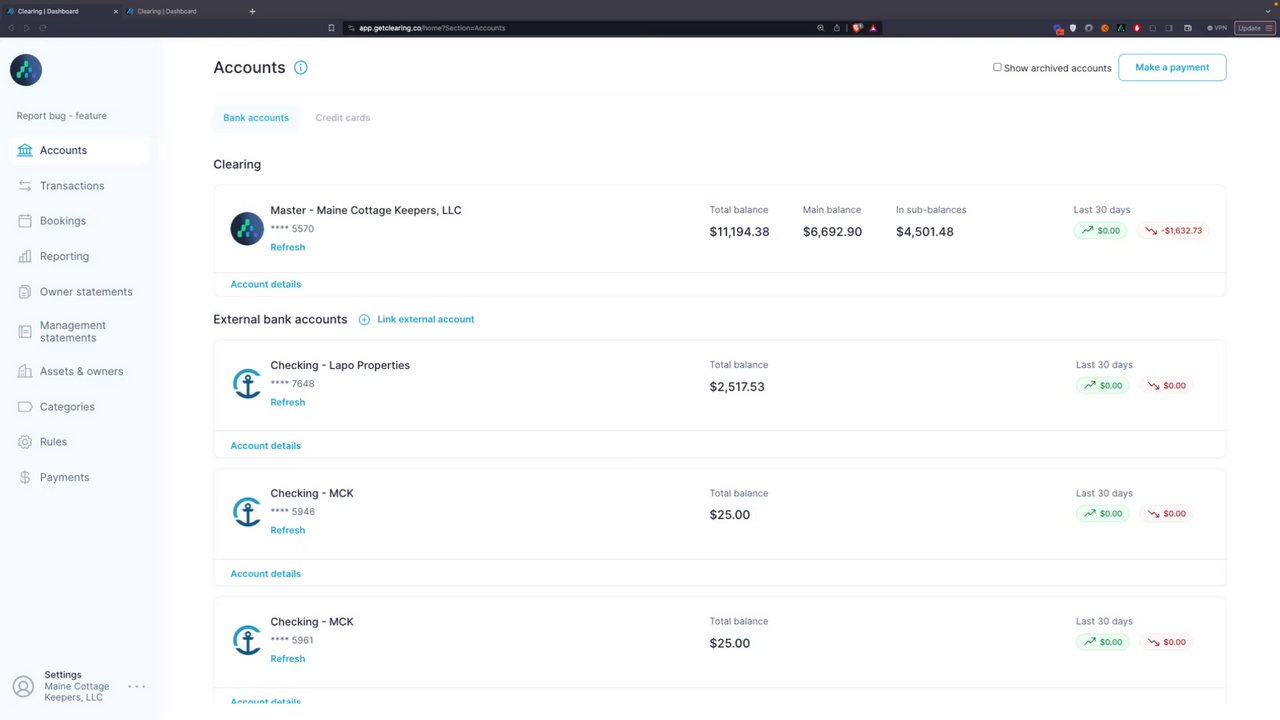Click the browser Update button
Viewport: 1280px width, 720px height.
pyautogui.click(x=1255, y=28)
